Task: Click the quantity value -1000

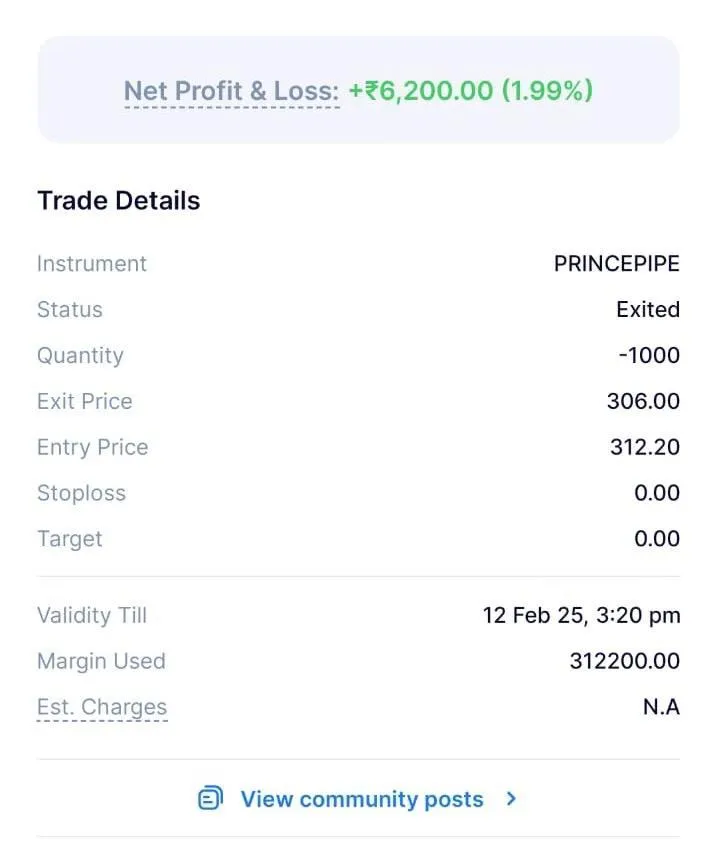Action: pos(650,355)
